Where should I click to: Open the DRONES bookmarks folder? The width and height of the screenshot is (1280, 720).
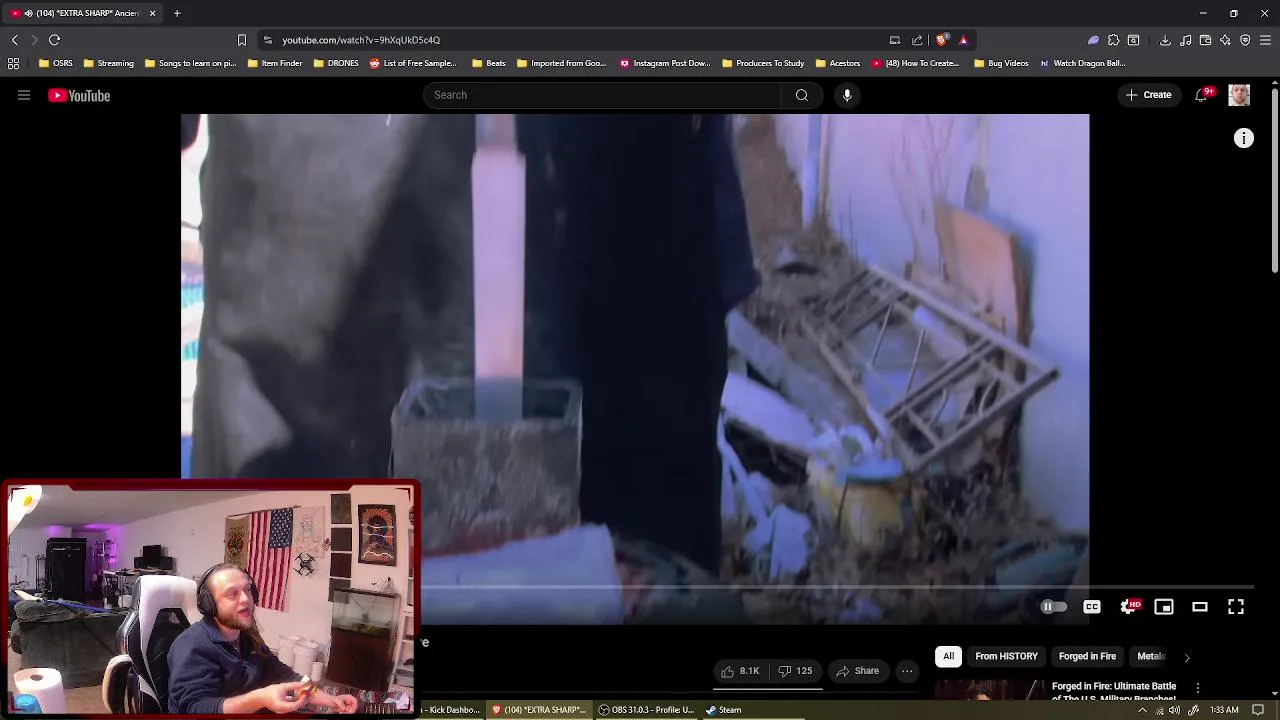tap(336, 63)
